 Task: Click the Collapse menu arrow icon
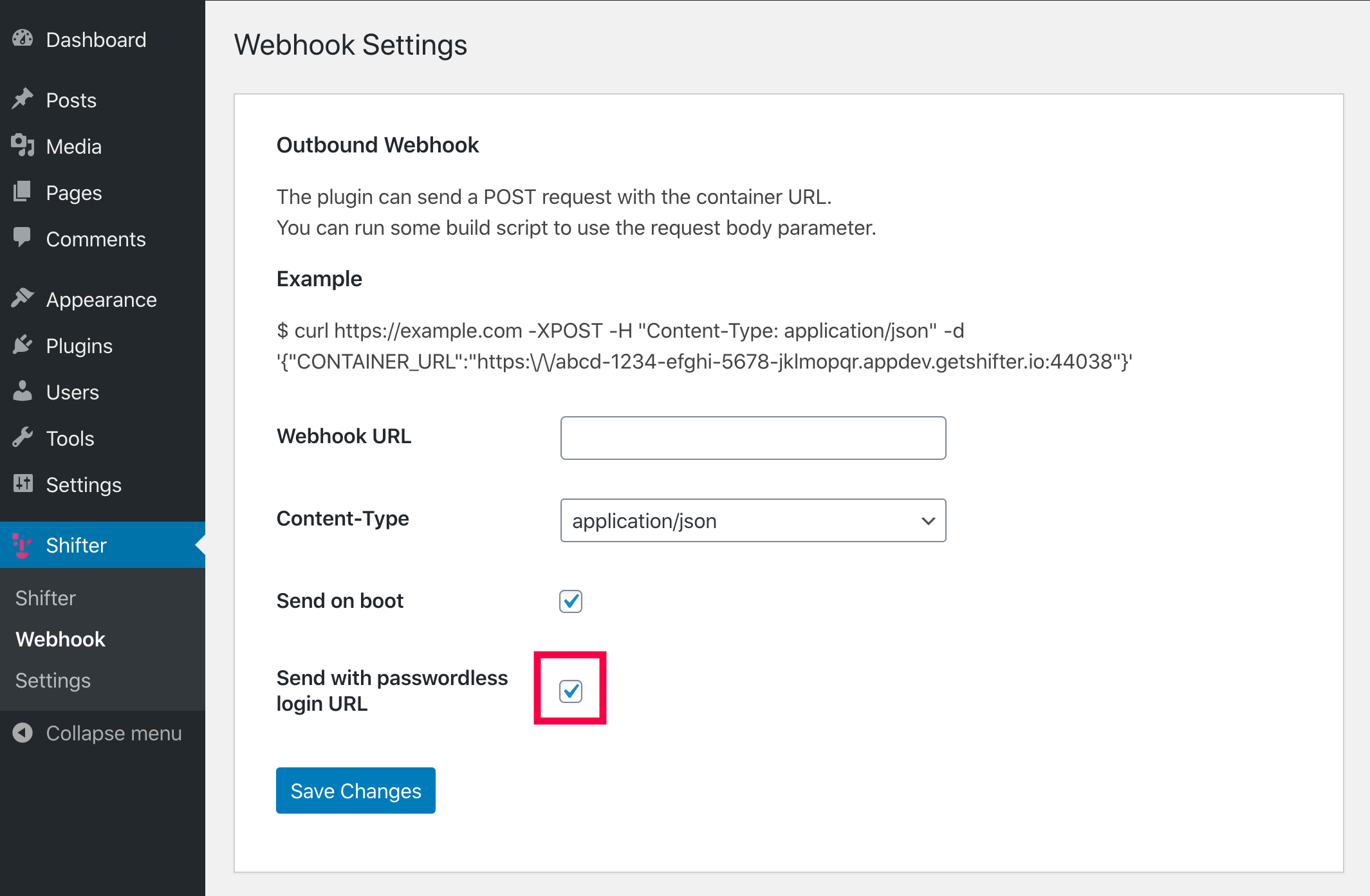[x=23, y=733]
